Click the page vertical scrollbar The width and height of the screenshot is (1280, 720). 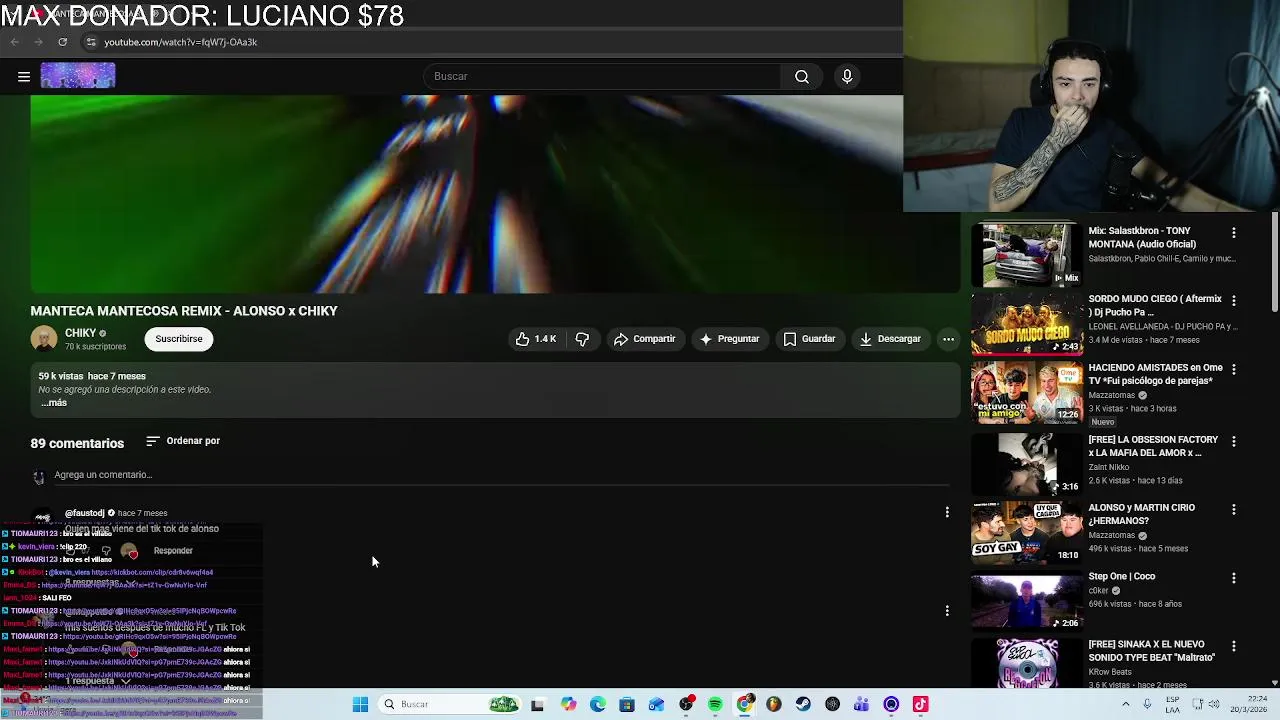(x=1275, y=262)
